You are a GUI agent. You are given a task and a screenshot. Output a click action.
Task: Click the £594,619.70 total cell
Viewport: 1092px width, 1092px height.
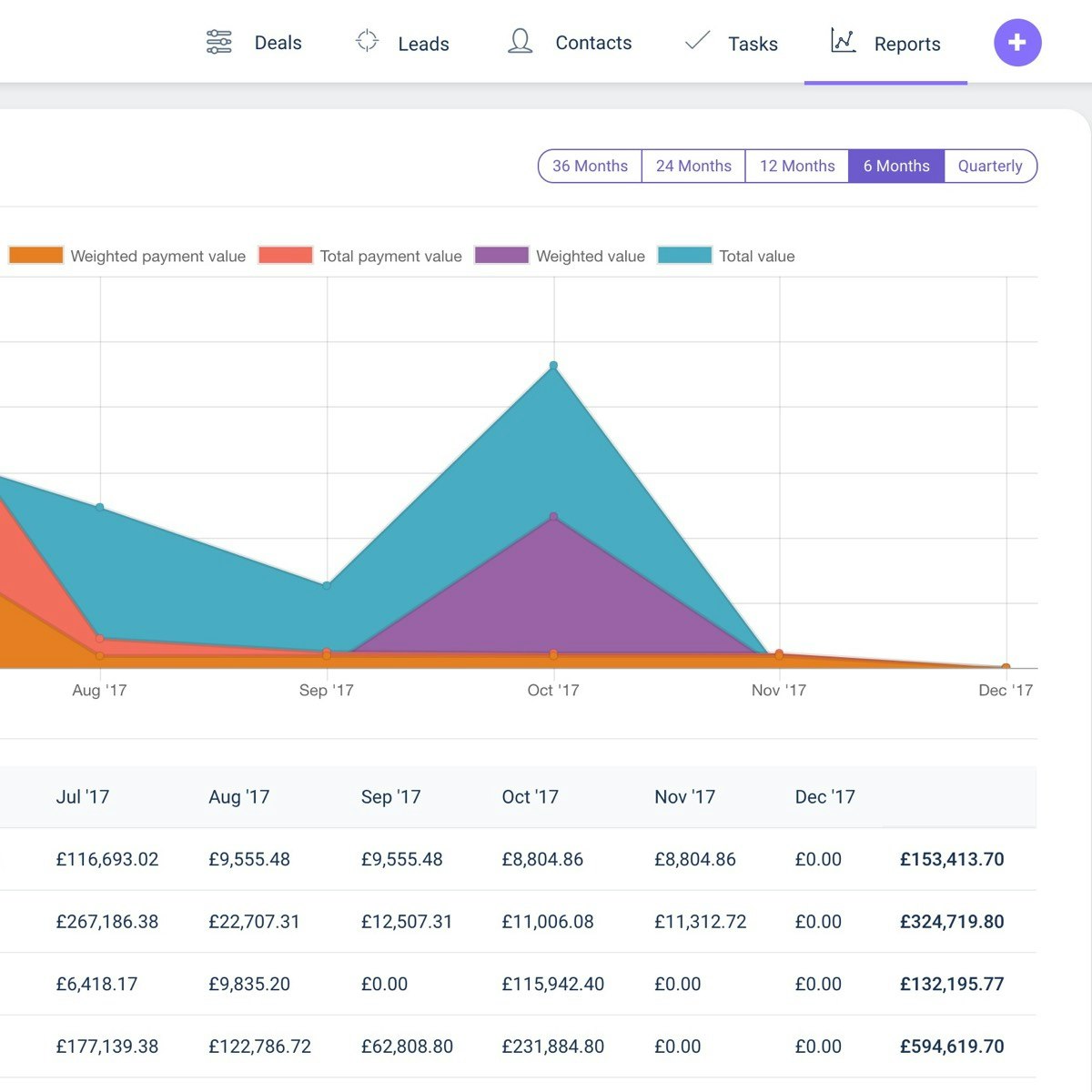pos(952,1046)
